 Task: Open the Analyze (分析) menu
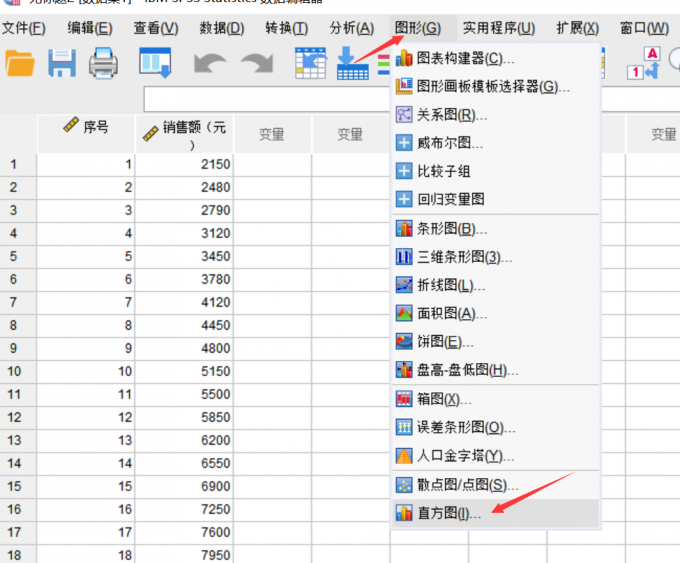[352, 28]
